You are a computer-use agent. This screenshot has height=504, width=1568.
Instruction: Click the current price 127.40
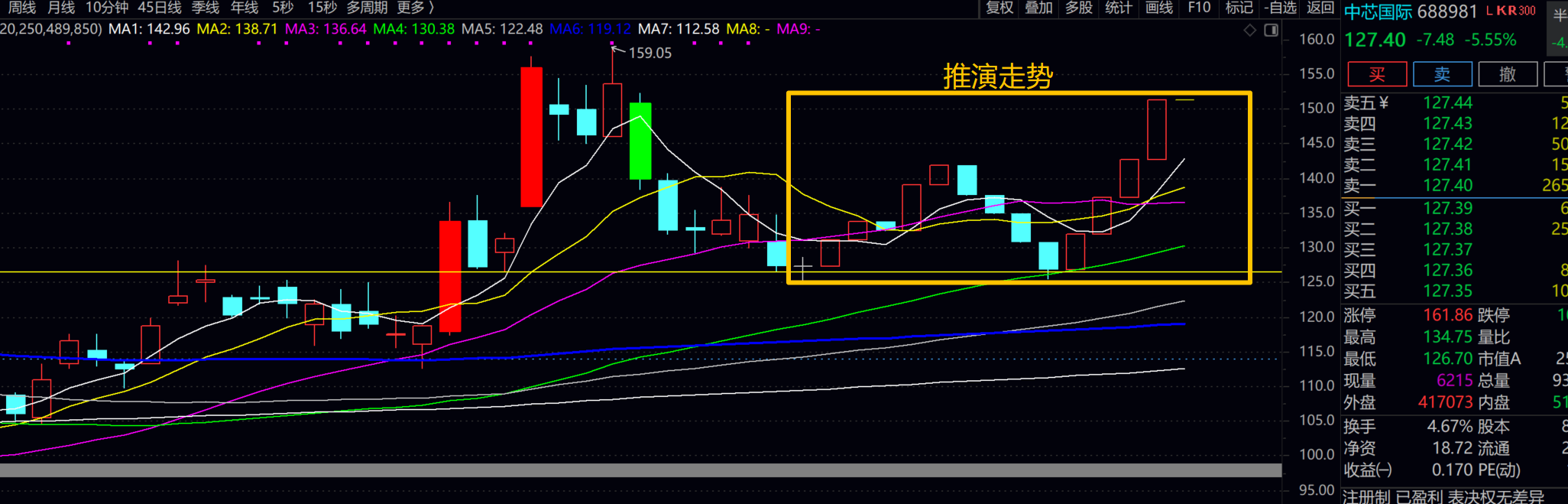point(1375,40)
